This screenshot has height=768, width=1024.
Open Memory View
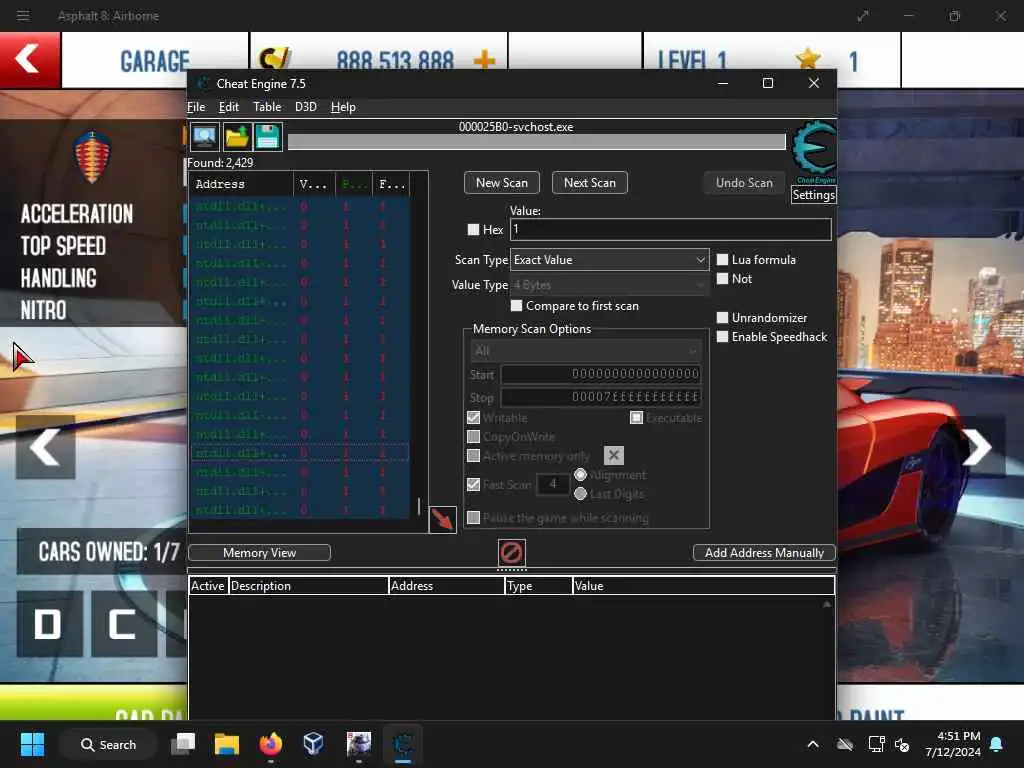(x=259, y=552)
